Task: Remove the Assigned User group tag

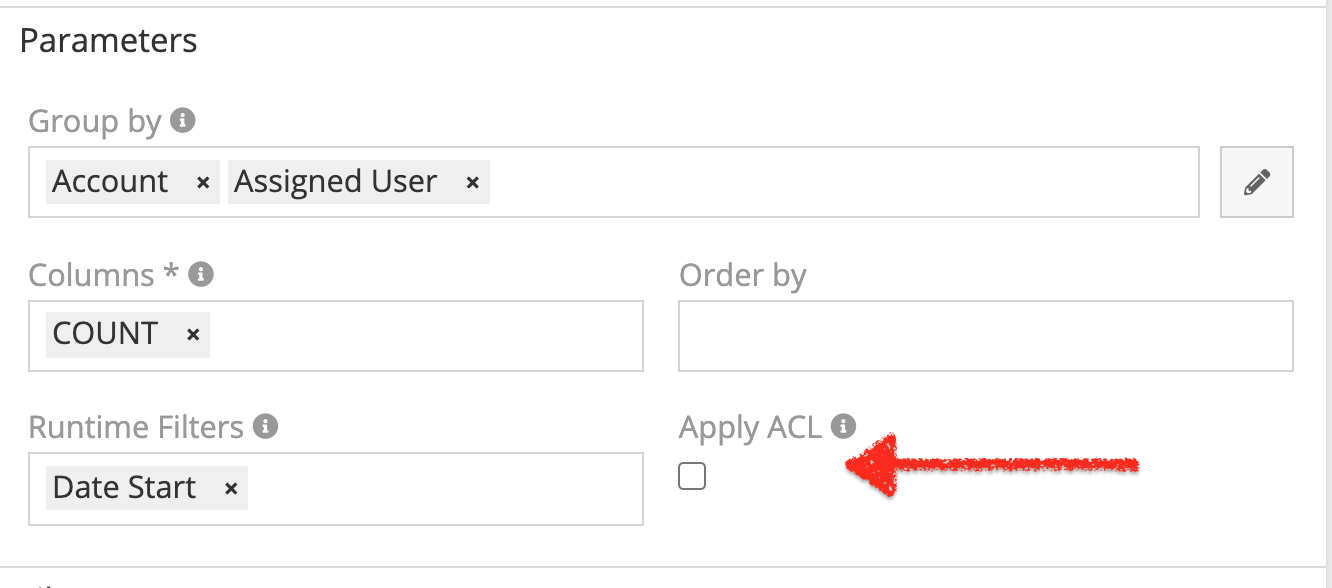Action: pyautogui.click(x=472, y=183)
